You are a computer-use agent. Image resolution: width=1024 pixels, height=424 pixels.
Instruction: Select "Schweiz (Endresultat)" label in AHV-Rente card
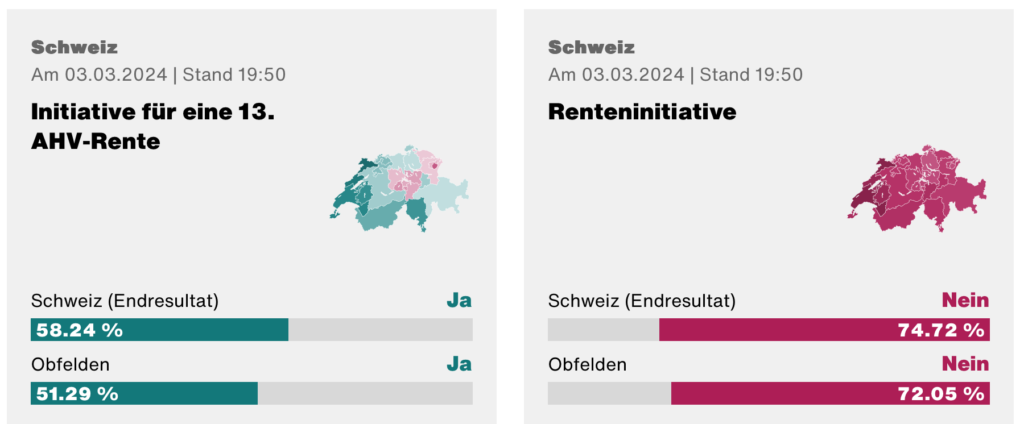[x=125, y=301]
